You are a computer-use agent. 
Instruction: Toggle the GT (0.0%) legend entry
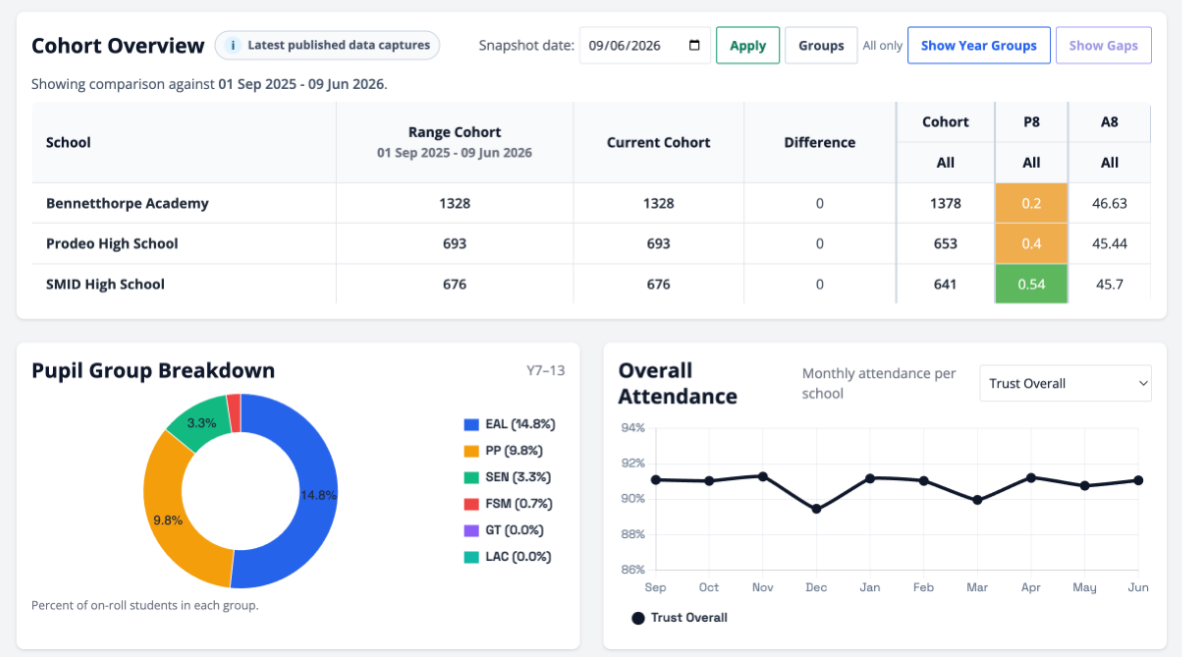(504, 530)
